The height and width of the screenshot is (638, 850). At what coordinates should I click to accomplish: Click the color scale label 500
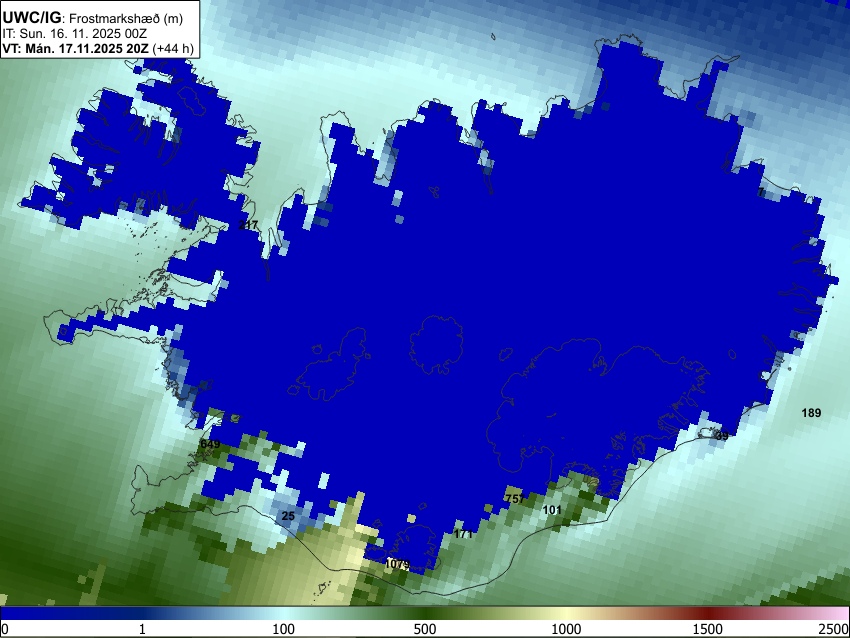point(425,629)
